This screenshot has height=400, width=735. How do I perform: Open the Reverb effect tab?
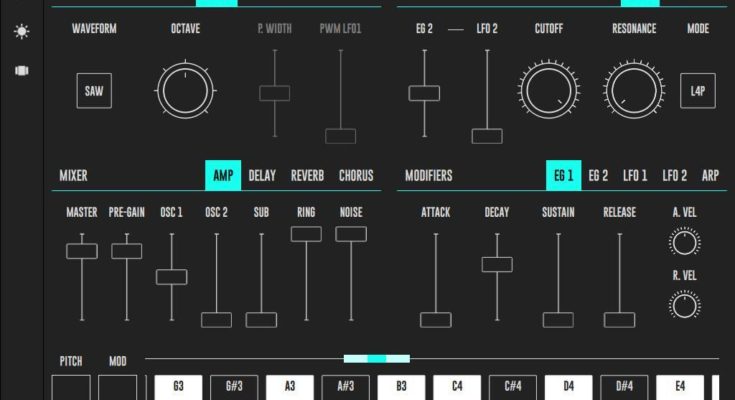pyautogui.click(x=307, y=176)
